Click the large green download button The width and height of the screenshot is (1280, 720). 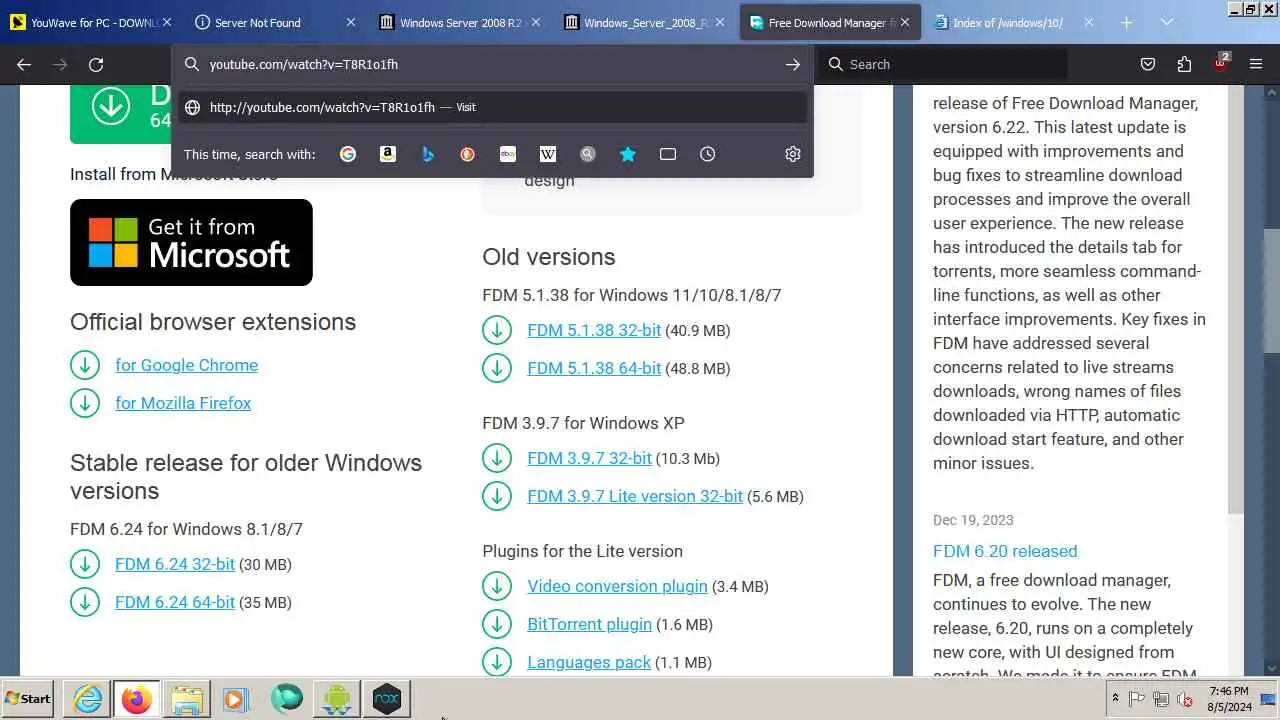pyautogui.click(x=120, y=114)
